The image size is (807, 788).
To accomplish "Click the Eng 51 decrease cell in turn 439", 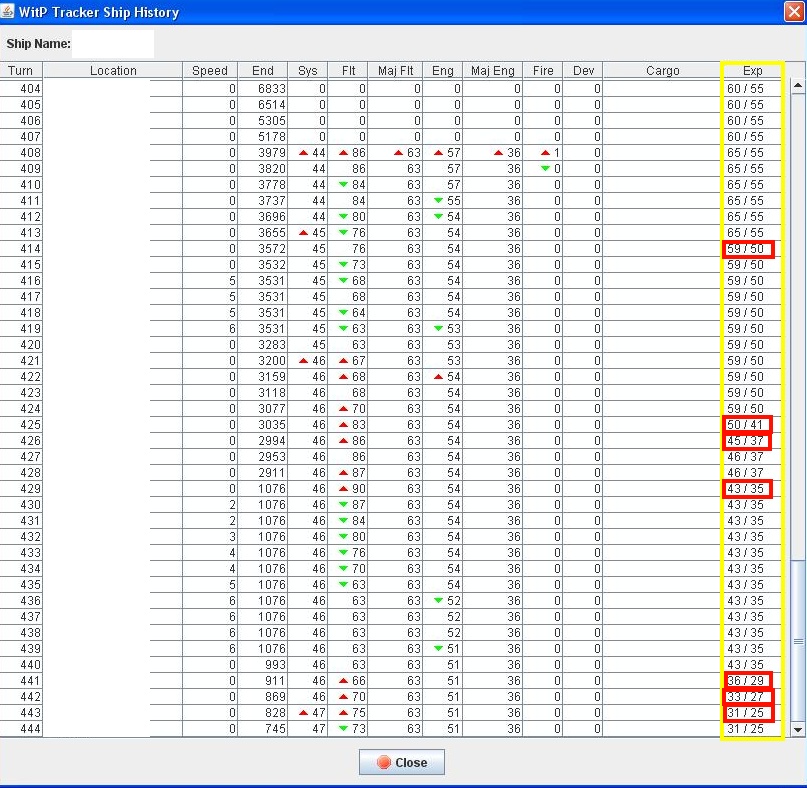I will coord(443,649).
